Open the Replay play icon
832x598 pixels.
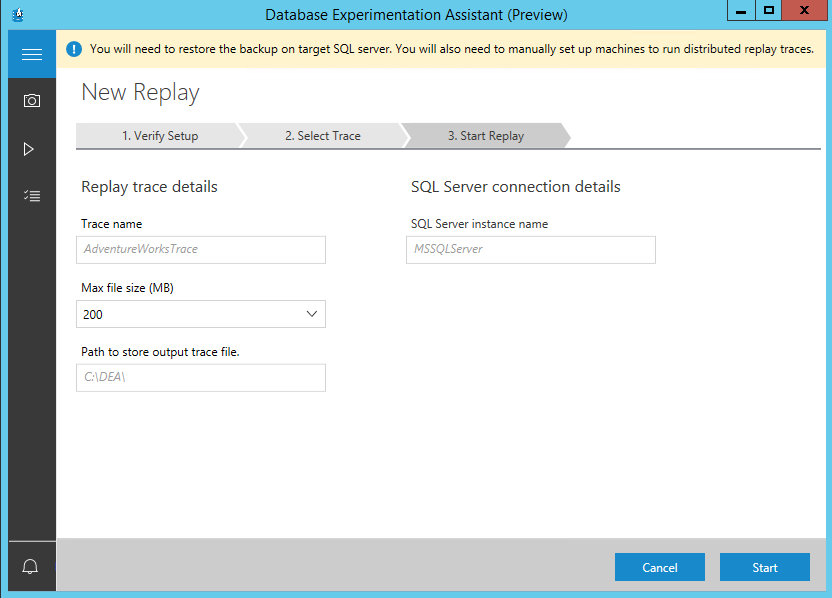29,149
